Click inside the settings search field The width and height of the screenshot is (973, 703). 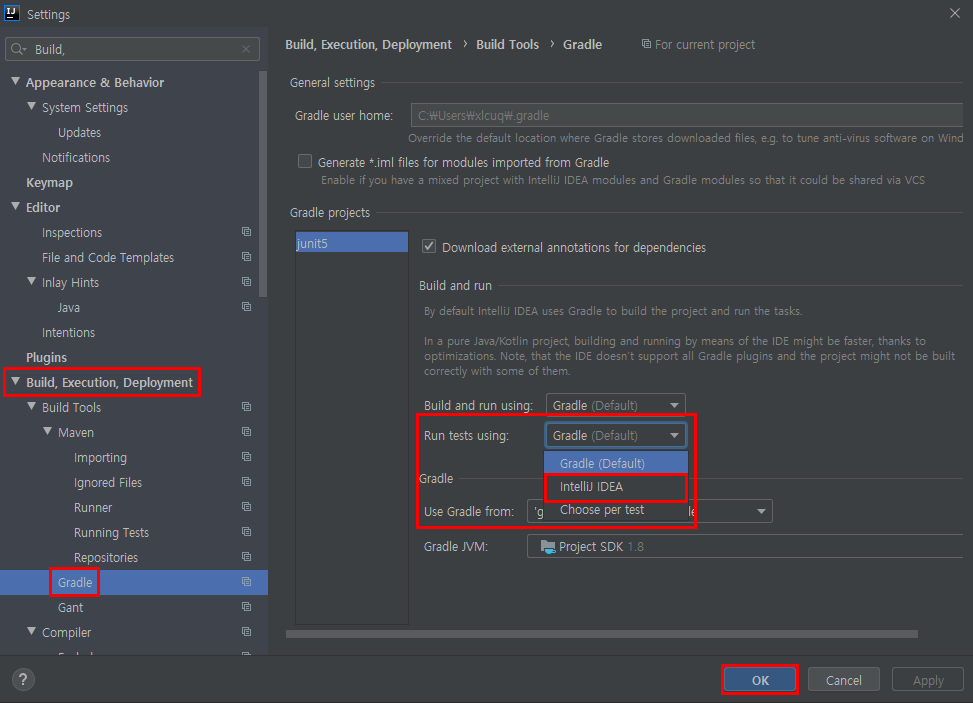coord(132,49)
